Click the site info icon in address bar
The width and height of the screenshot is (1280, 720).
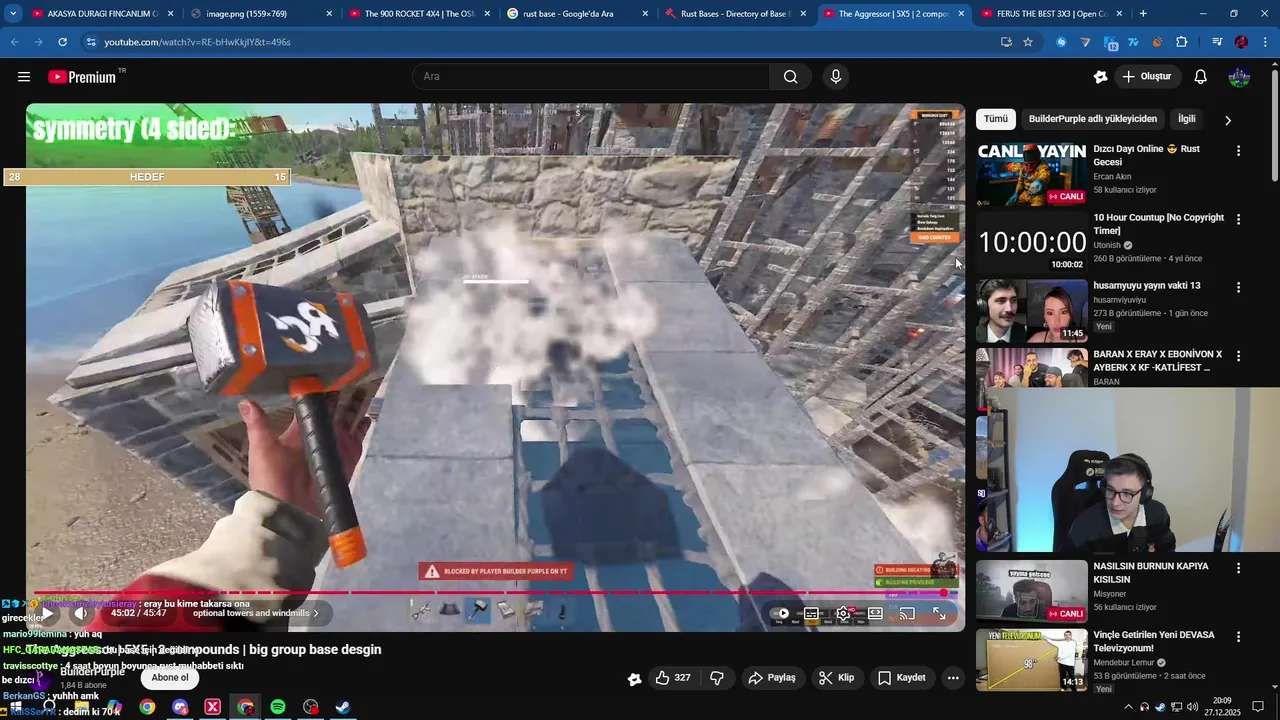point(91,42)
